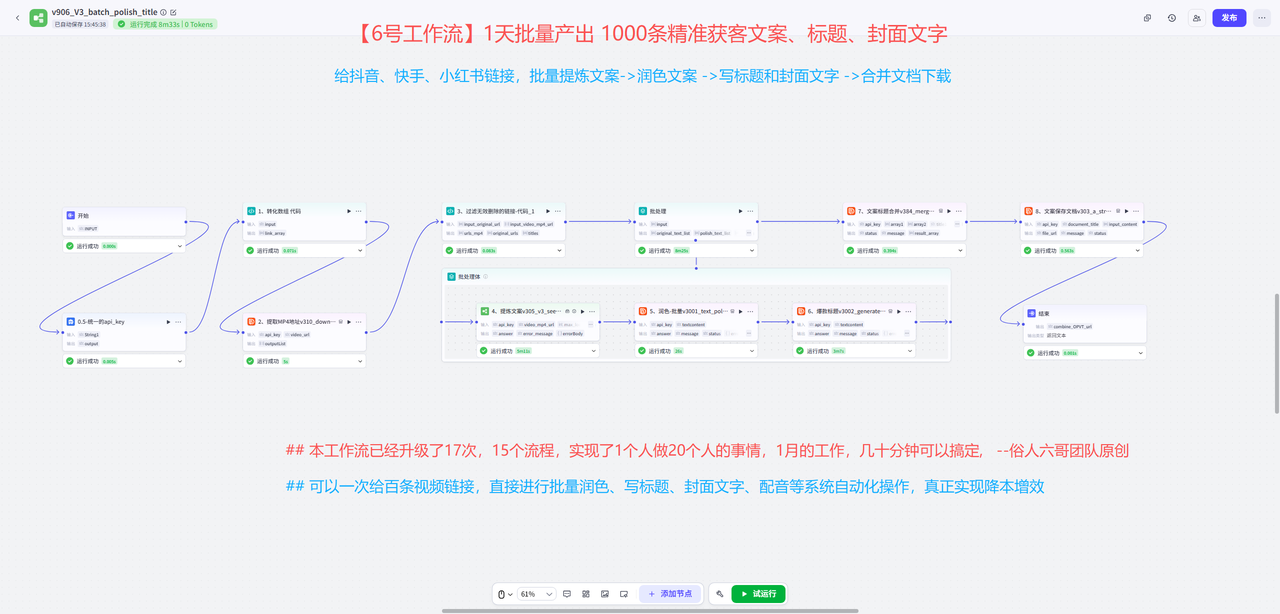Auto-arrange nodes with layout icon
The height and width of the screenshot is (614, 1280).
586,594
